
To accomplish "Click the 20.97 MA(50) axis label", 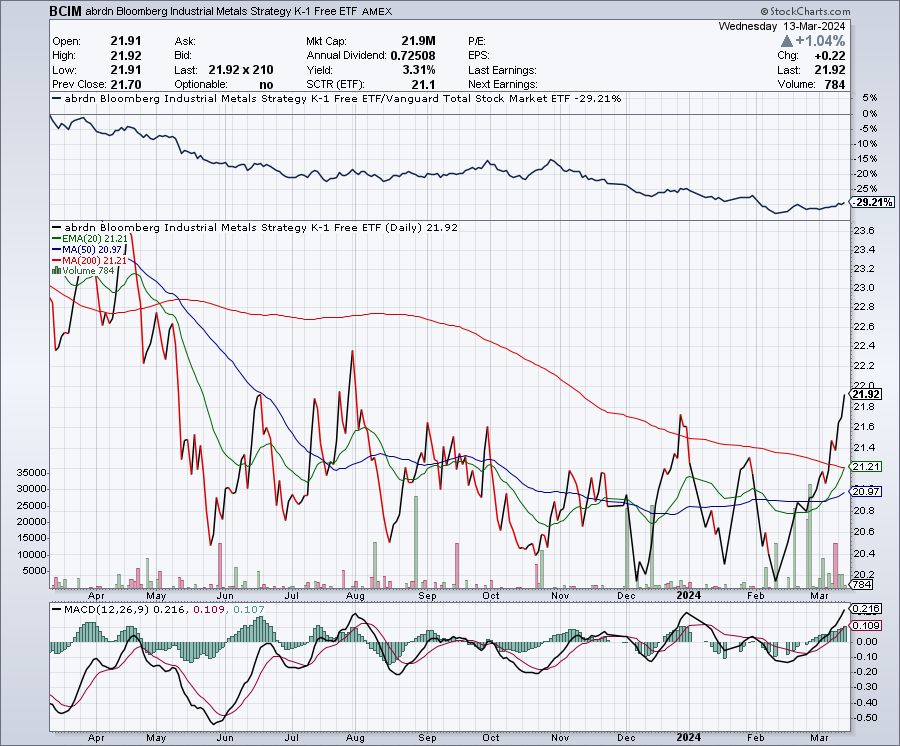I will coord(866,491).
